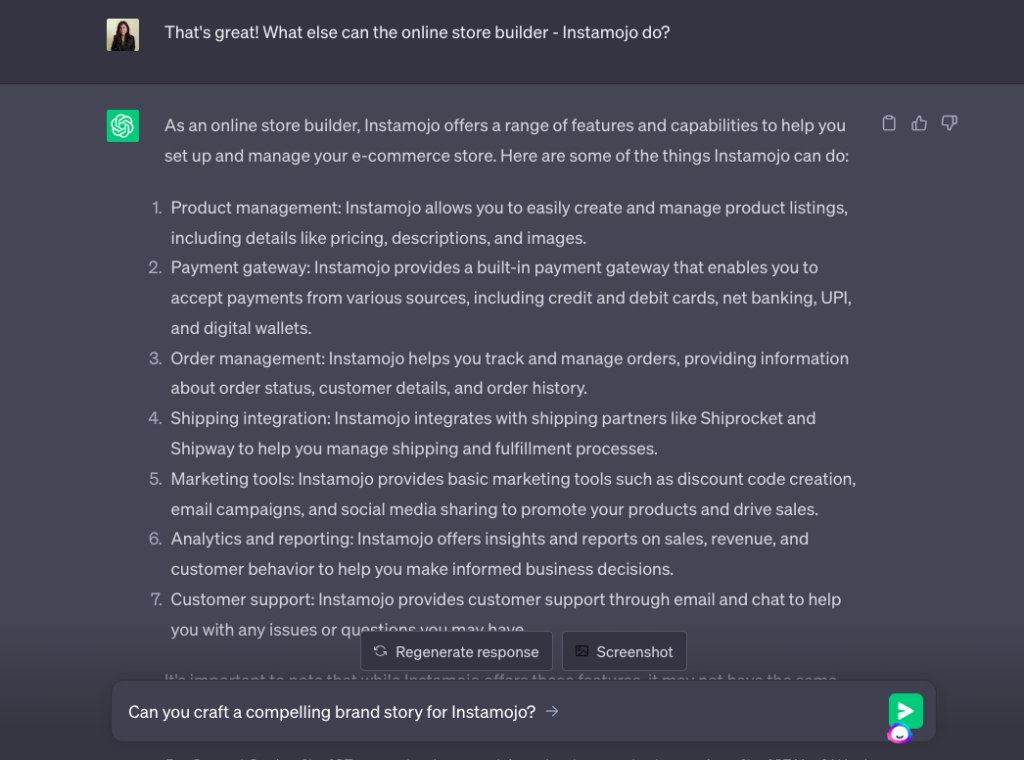The image size is (1024, 760).
Task: Click the user question about Instamojo
Action: point(417,32)
